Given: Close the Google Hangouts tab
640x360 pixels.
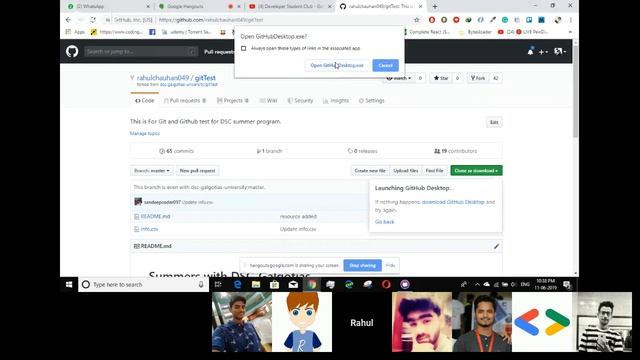Looking at the screenshot, I should tap(239, 7).
